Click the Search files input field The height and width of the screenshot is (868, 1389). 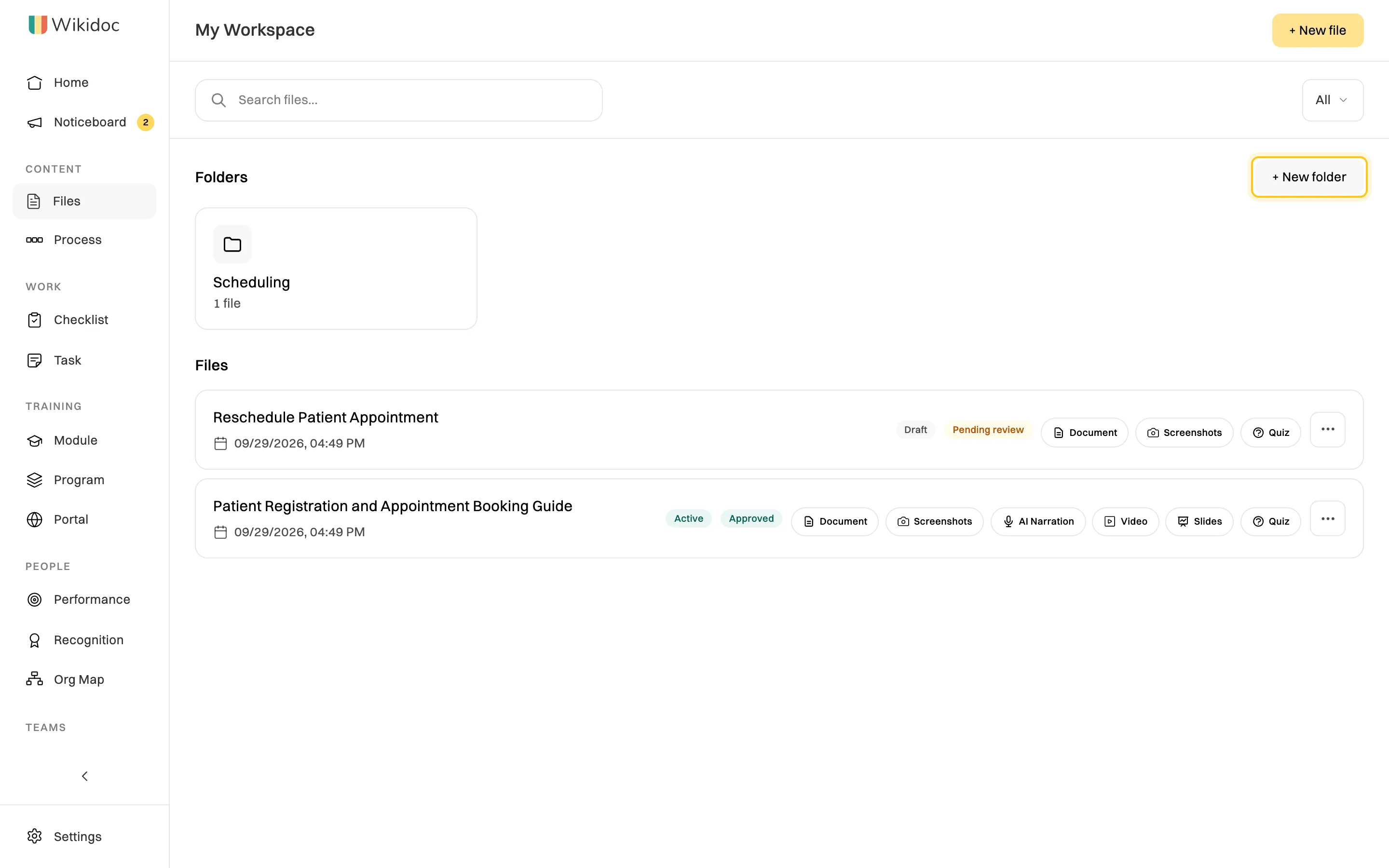click(x=399, y=100)
